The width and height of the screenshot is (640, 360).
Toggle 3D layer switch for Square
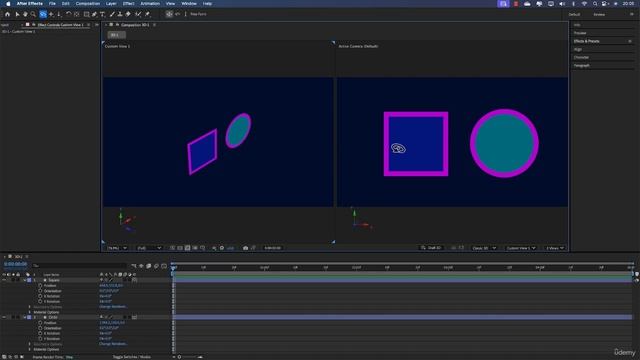(x=134, y=280)
